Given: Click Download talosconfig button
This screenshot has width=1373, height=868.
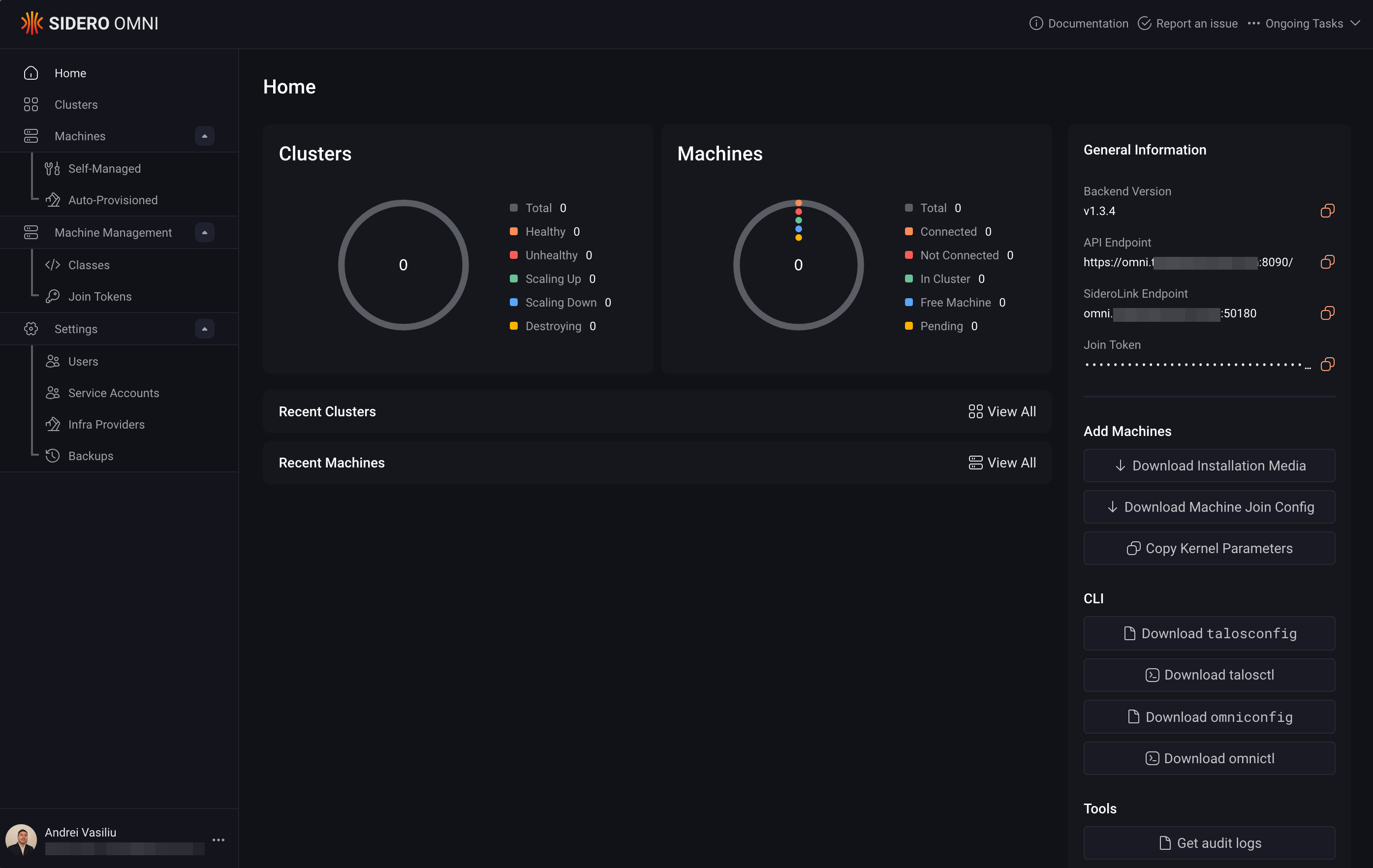Looking at the screenshot, I should tap(1209, 634).
